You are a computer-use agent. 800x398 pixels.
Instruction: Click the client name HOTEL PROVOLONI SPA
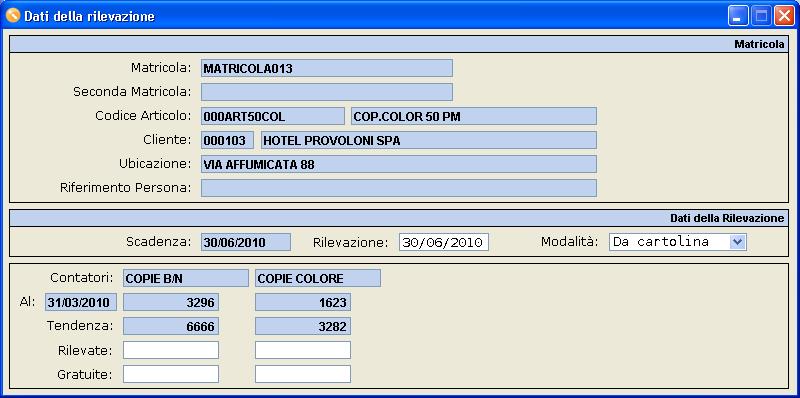coord(429,140)
